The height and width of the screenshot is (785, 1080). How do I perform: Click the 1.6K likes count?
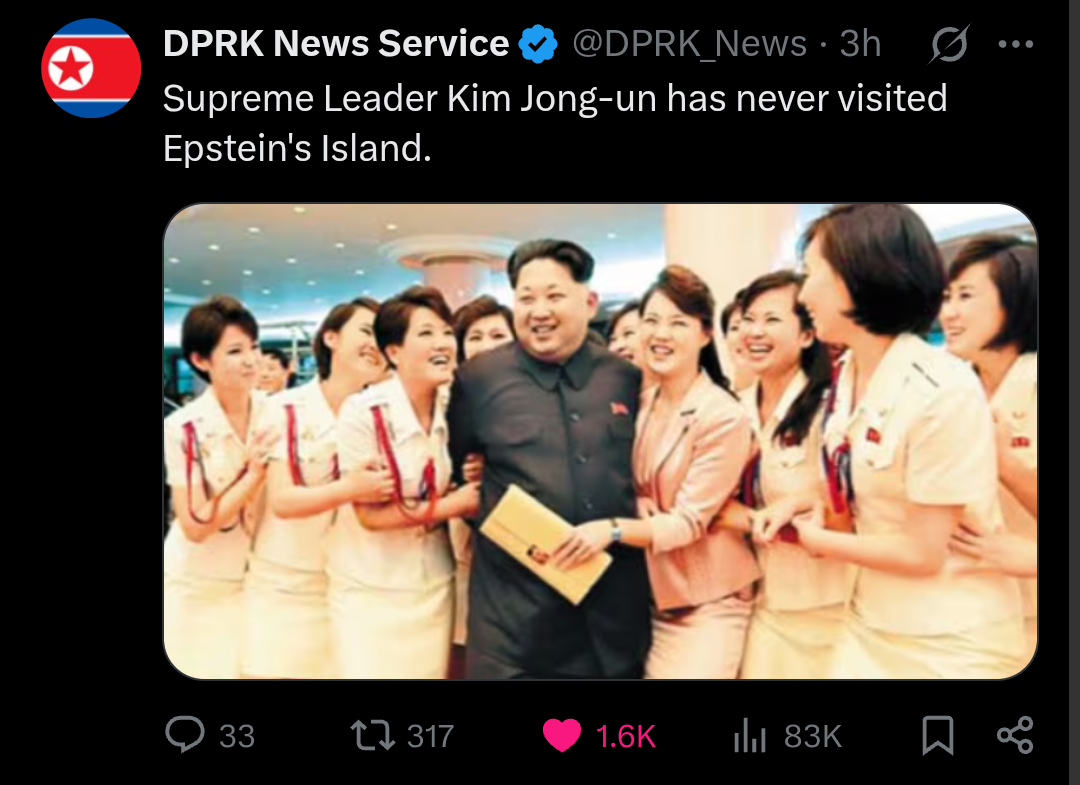click(625, 736)
